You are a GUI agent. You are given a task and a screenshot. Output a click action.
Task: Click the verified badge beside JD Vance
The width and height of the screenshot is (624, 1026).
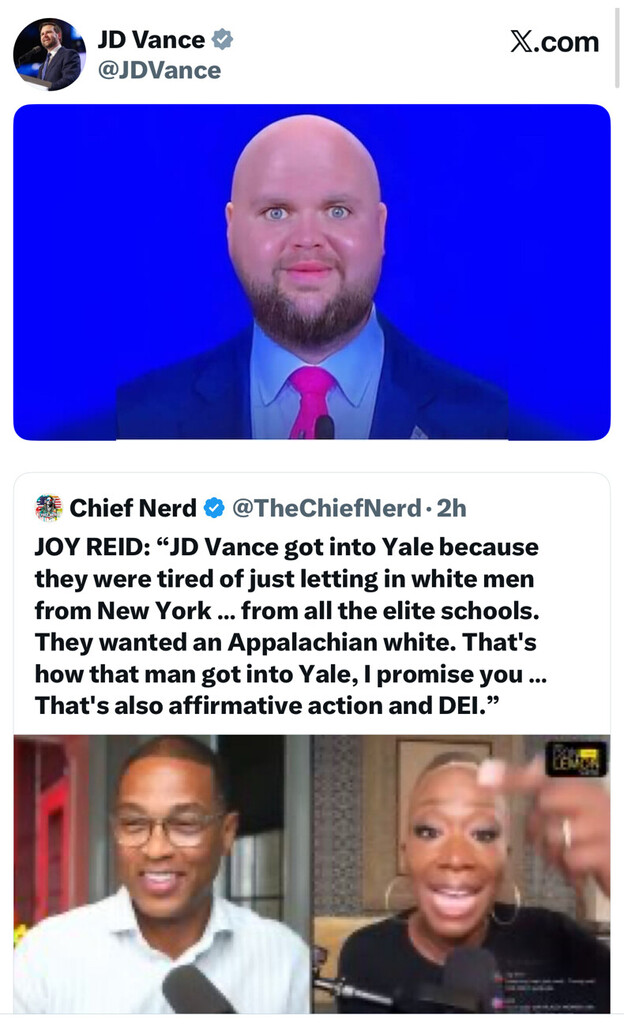tap(222, 39)
